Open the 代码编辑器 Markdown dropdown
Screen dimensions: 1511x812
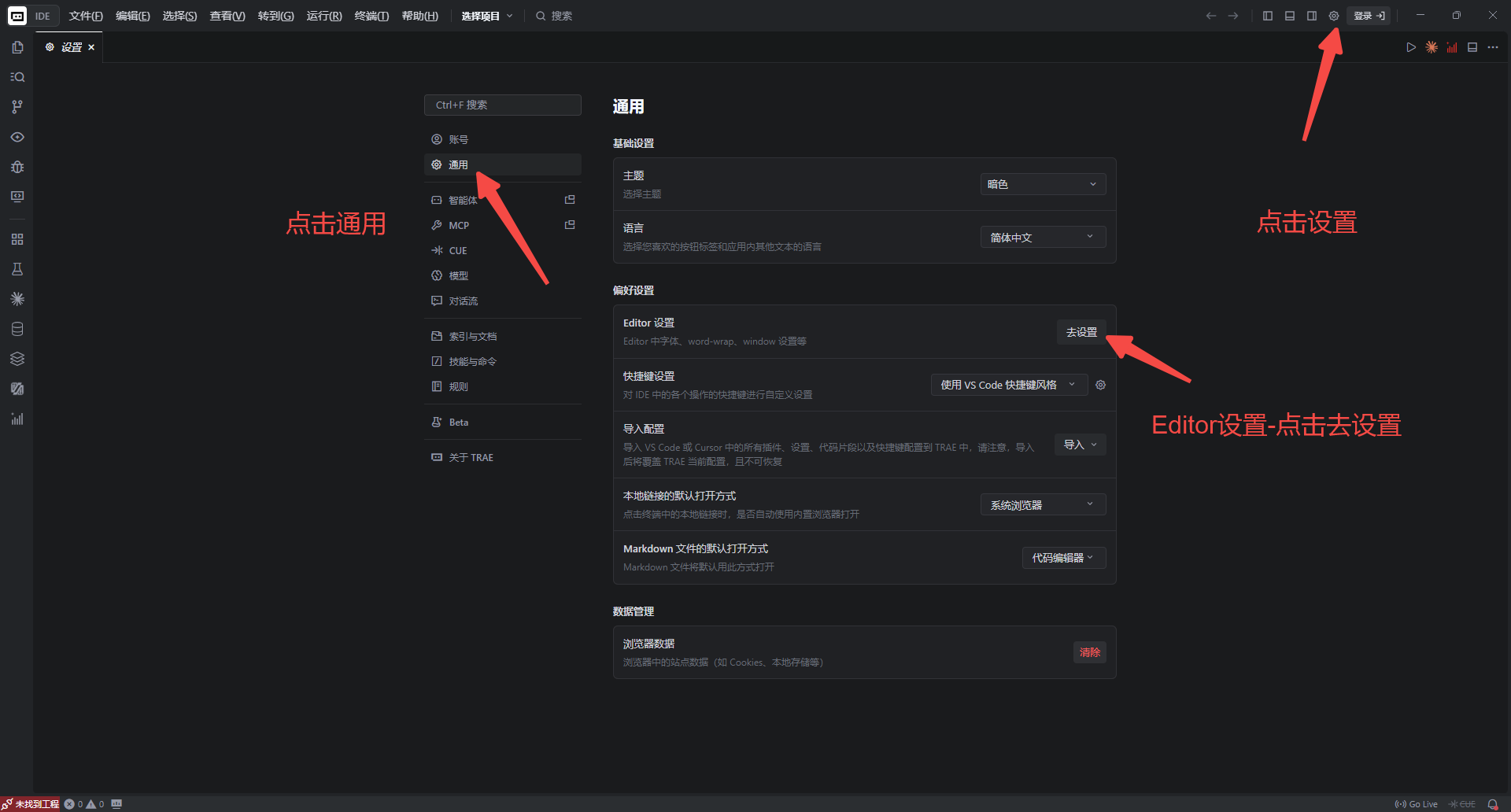click(x=1064, y=558)
